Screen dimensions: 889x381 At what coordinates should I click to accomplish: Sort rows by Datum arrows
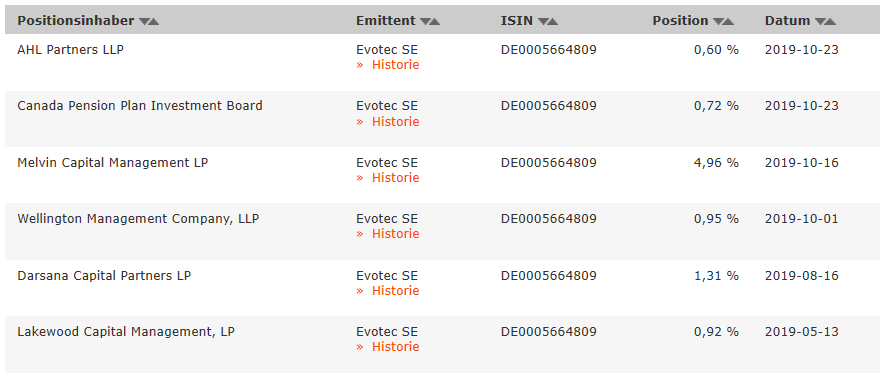pos(826,22)
